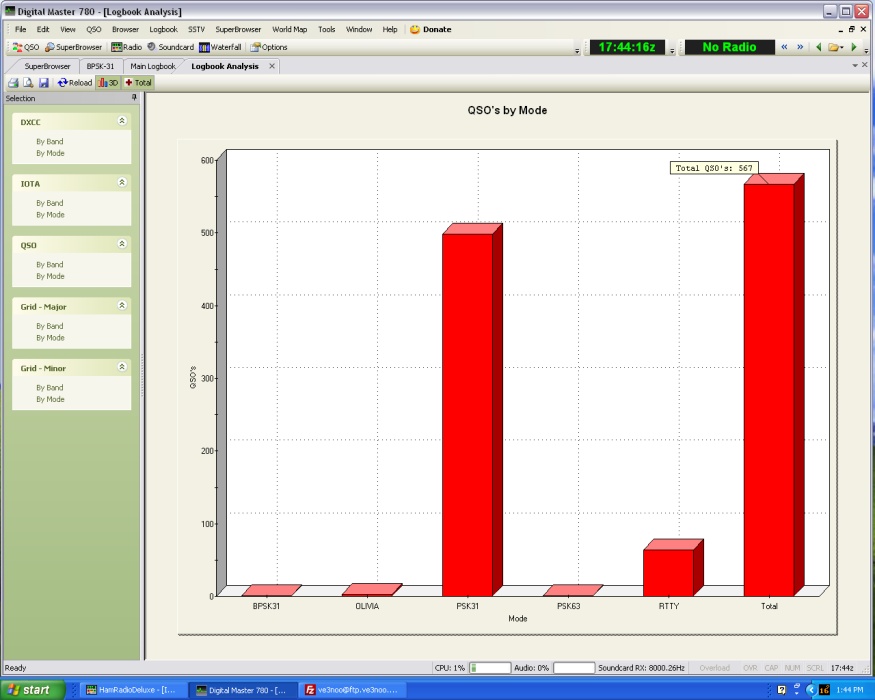Click the CPU usage meter
Image resolution: width=875 pixels, height=700 pixels.
tap(489, 668)
